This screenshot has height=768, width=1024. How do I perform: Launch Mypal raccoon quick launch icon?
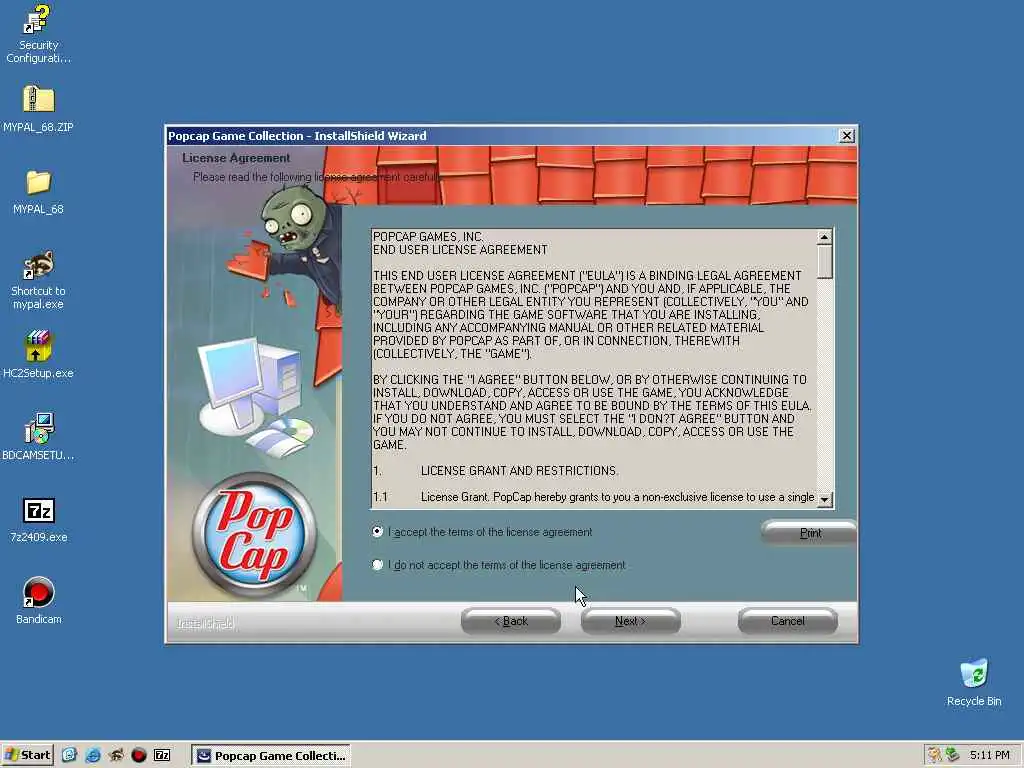(116, 756)
